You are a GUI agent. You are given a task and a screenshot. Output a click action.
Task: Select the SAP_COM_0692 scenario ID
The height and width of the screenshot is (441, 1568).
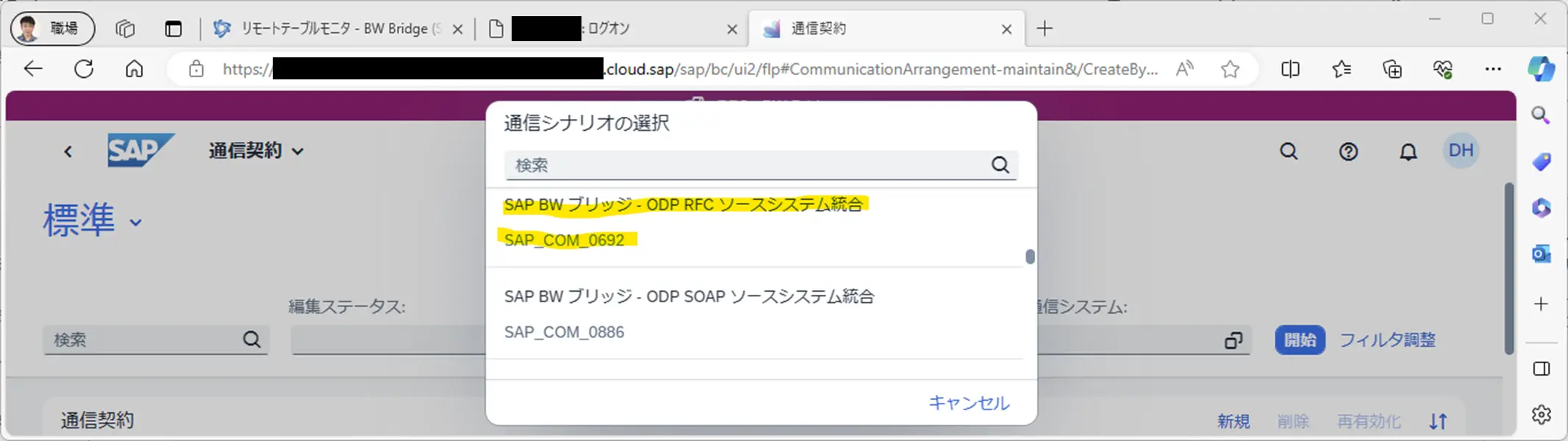(x=564, y=240)
